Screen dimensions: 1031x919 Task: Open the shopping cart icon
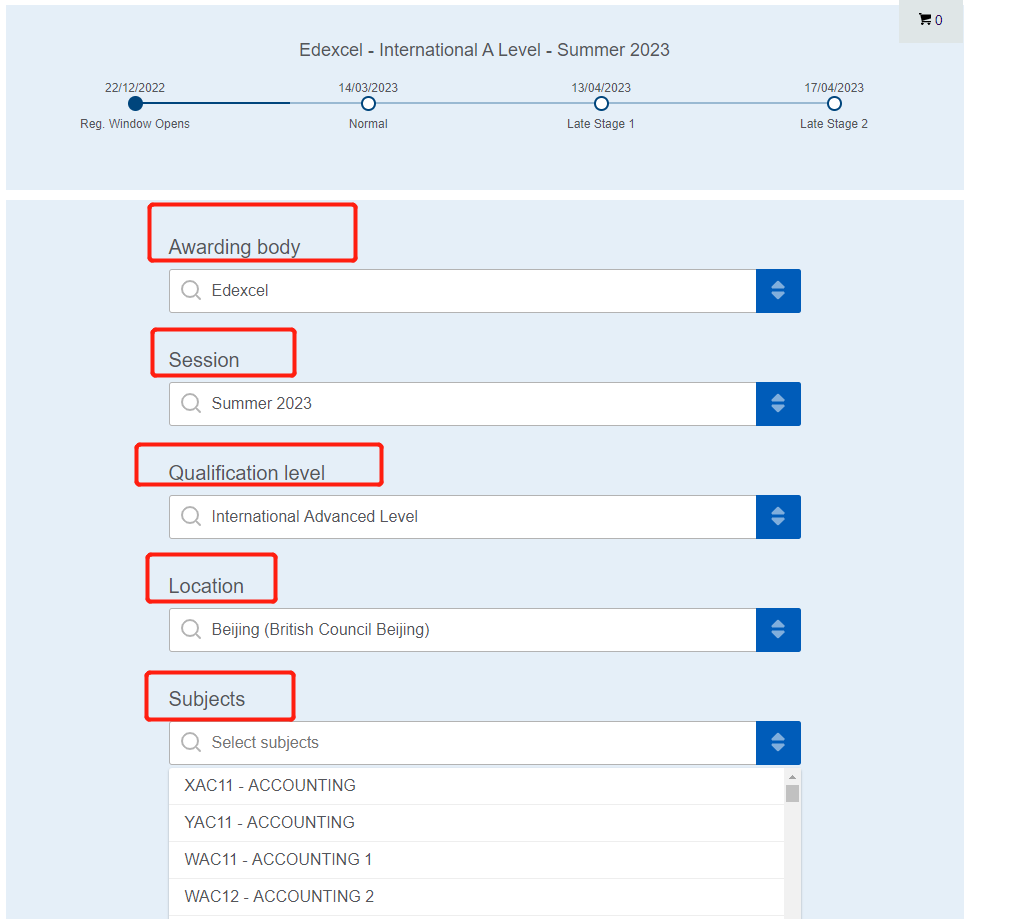point(924,20)
